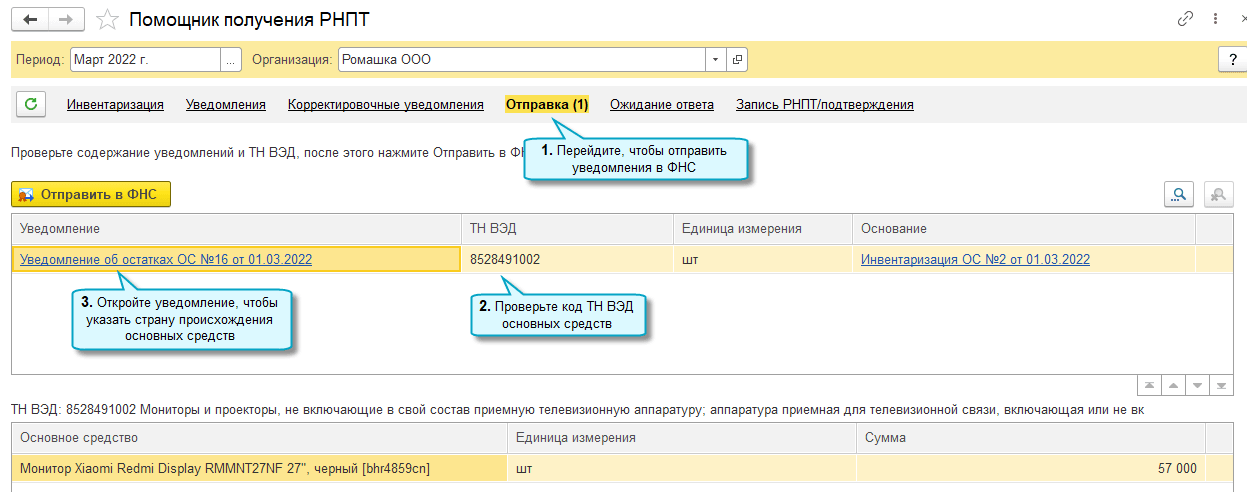Open the Организация field's open-form icon
1247x492 pixels.
click(738, 60)
